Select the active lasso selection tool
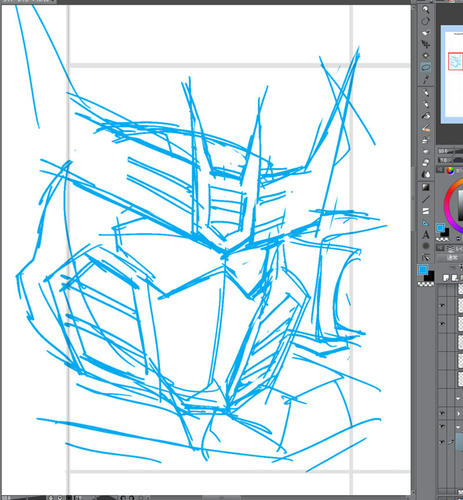463x500 pixels. coord(426,67)
